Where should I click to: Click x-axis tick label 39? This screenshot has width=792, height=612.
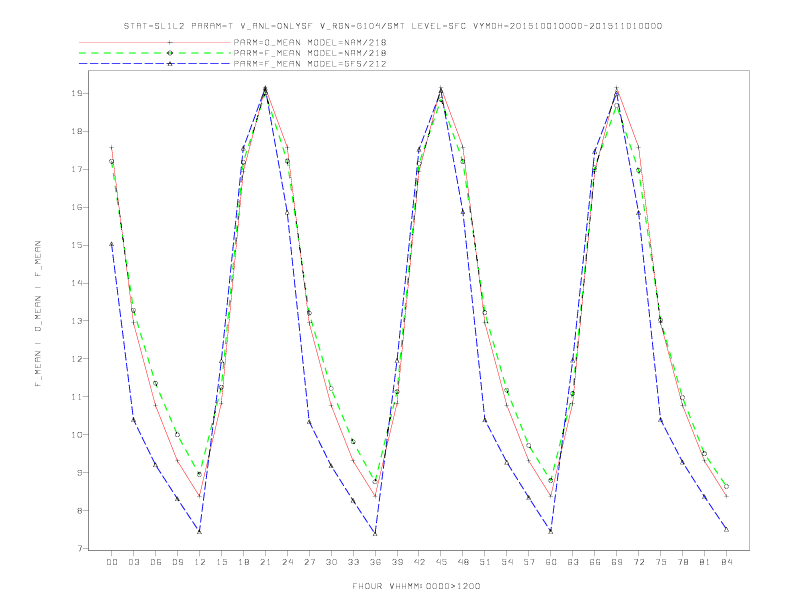point(397,562)
